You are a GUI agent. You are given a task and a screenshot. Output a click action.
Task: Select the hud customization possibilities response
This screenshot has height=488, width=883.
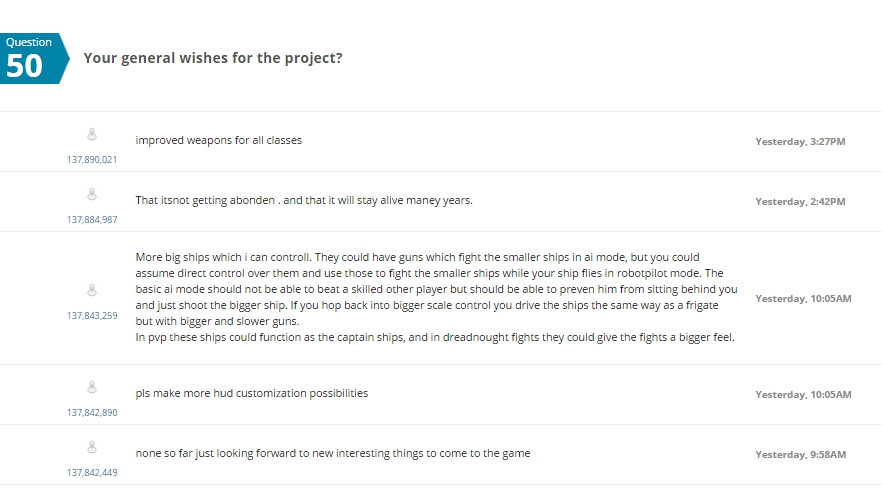[x=252, y=393]
